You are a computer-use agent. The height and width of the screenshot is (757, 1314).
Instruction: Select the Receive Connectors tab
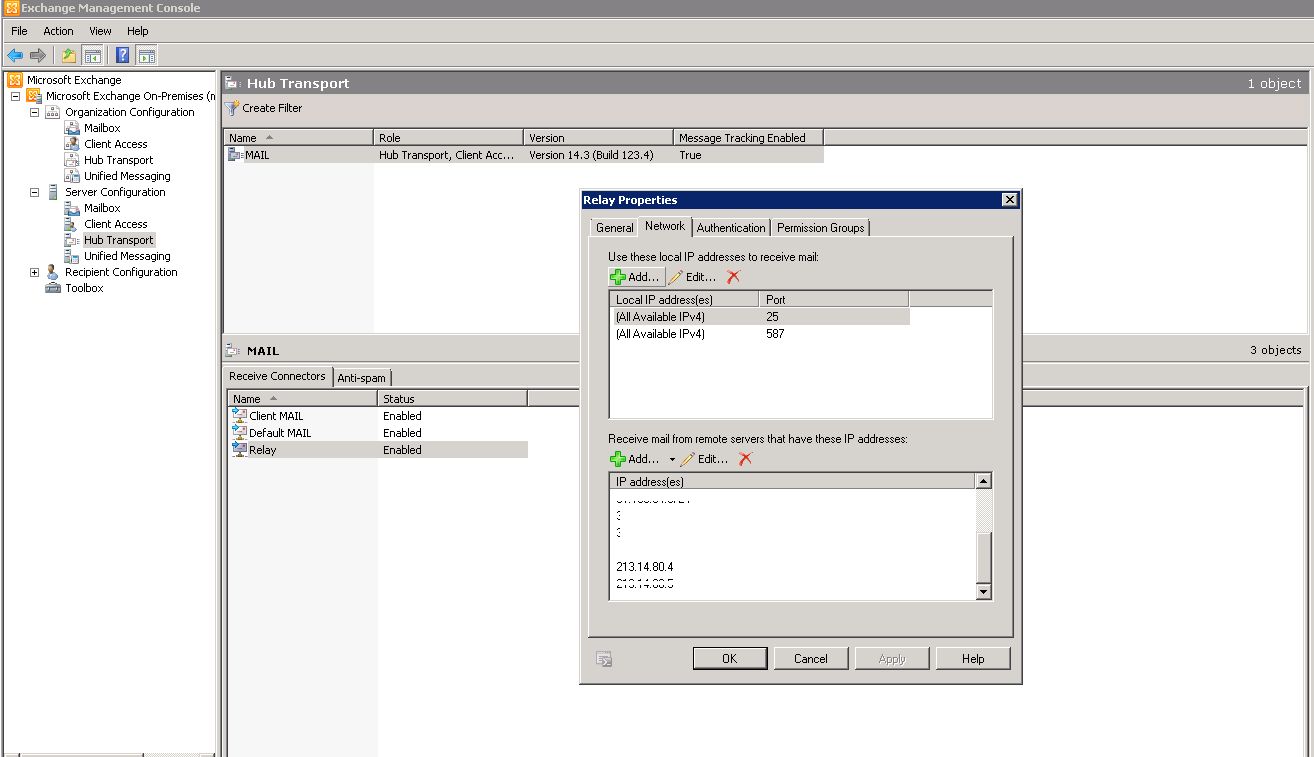[x=277, y=376]
